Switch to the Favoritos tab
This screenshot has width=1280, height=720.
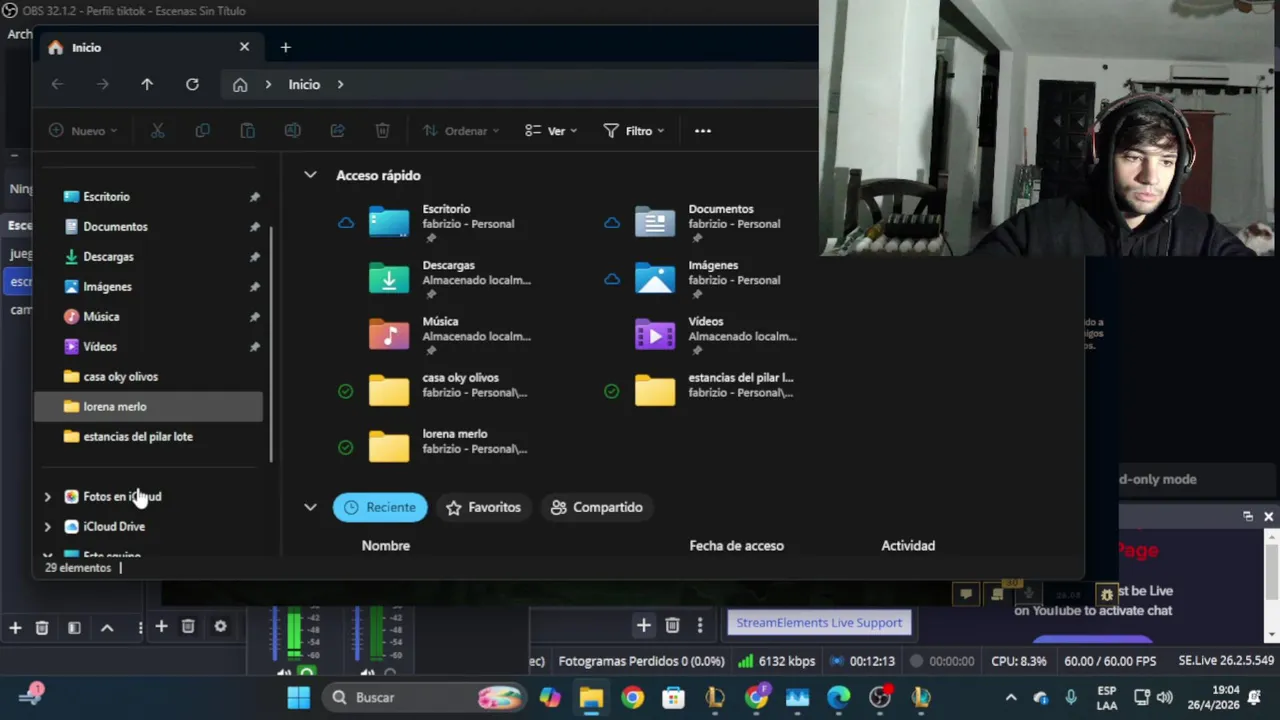pyautogui.click(x=484, y=507)
